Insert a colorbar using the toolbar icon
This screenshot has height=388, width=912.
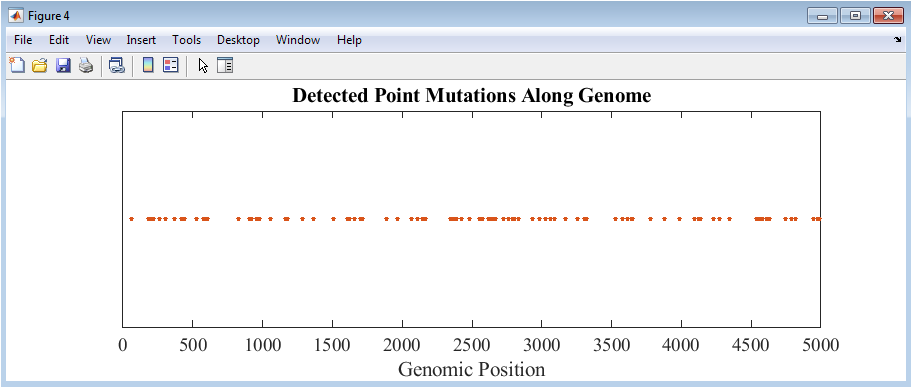pos(148,65)
